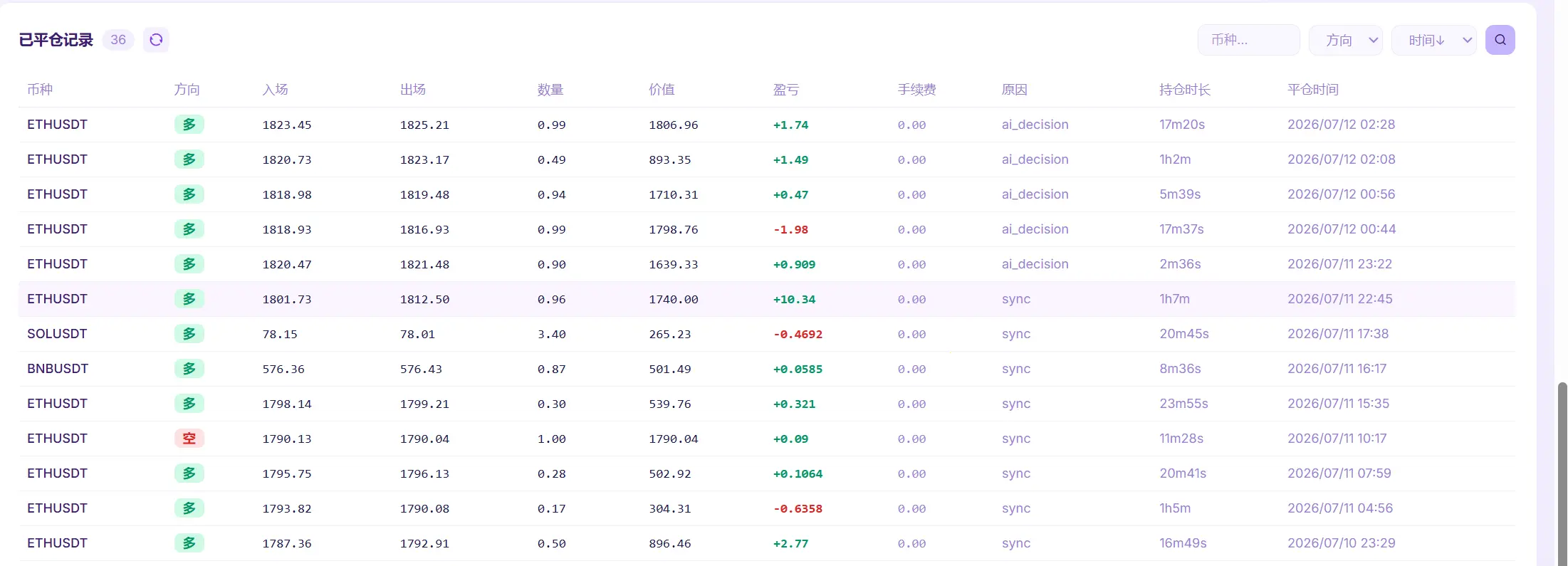The width and height of the screenshot is (1568, 566).
Task: Click the 多 badge in the 1801.73 row
Action: pyautogui.click(x=189, y=299)
